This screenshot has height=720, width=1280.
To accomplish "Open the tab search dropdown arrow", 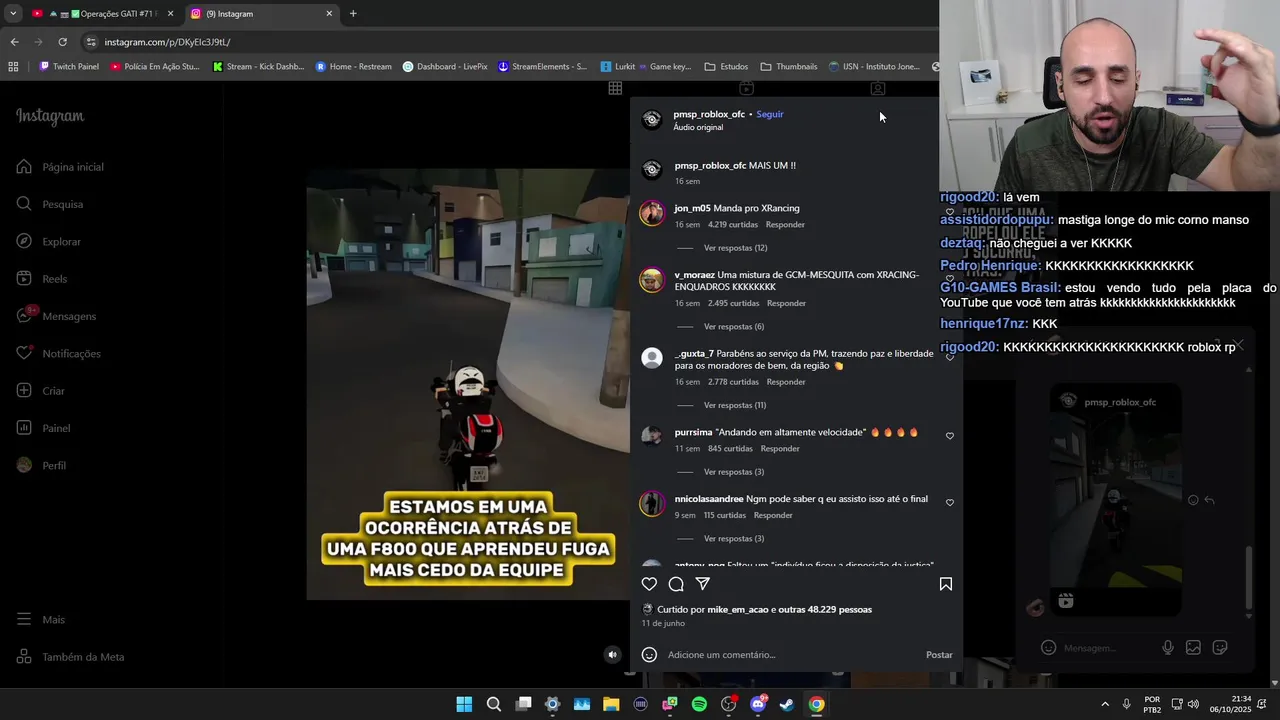I will [x=12, y=14].
